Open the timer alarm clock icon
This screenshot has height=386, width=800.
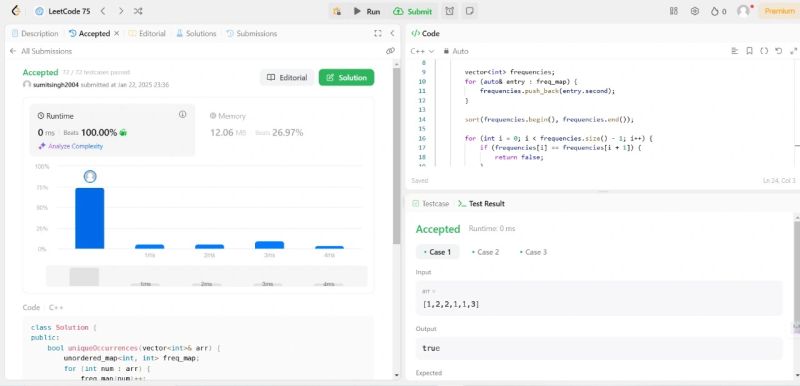coord(449,11)
